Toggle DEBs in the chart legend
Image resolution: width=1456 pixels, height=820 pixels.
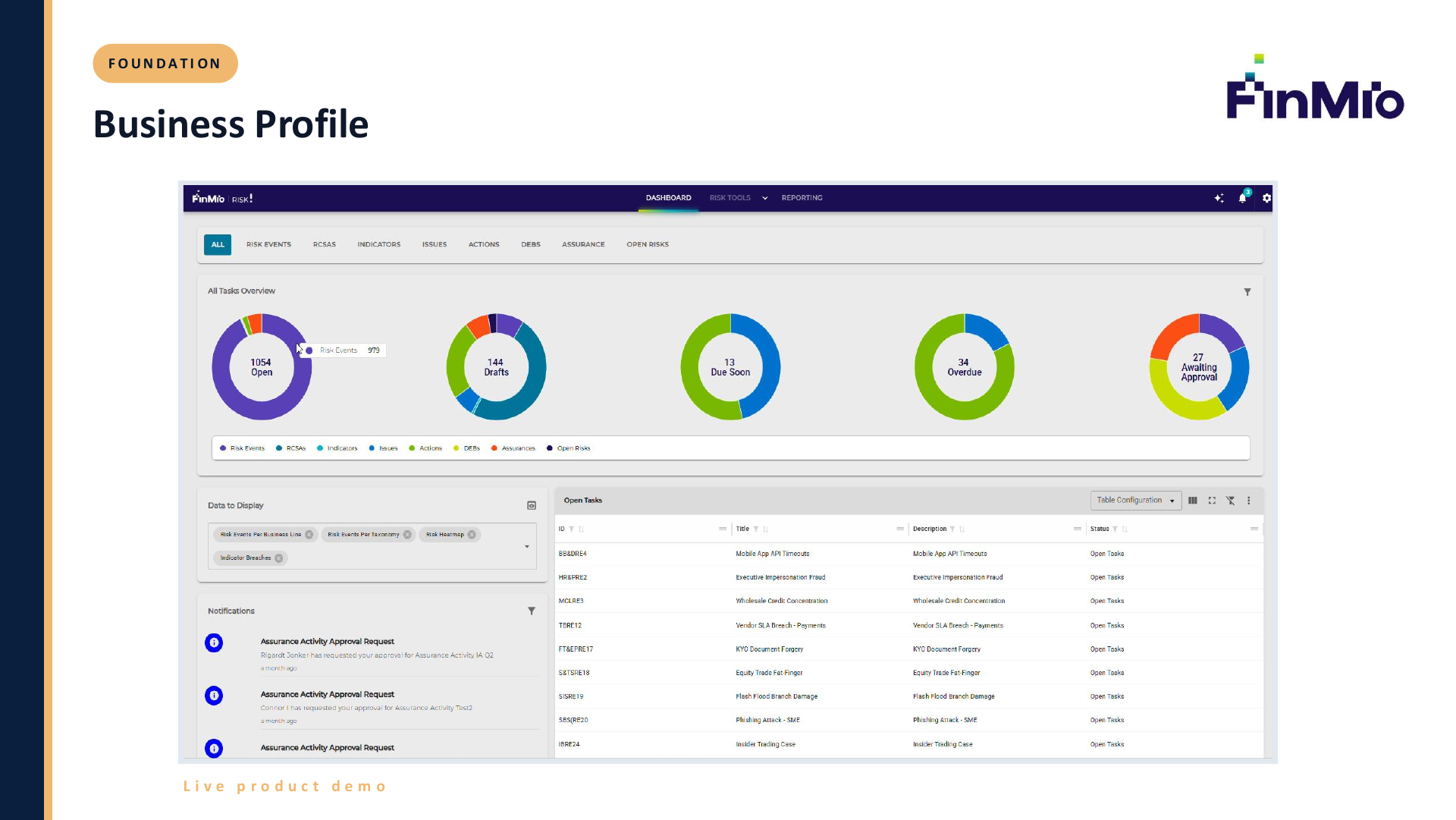(466, 448)
